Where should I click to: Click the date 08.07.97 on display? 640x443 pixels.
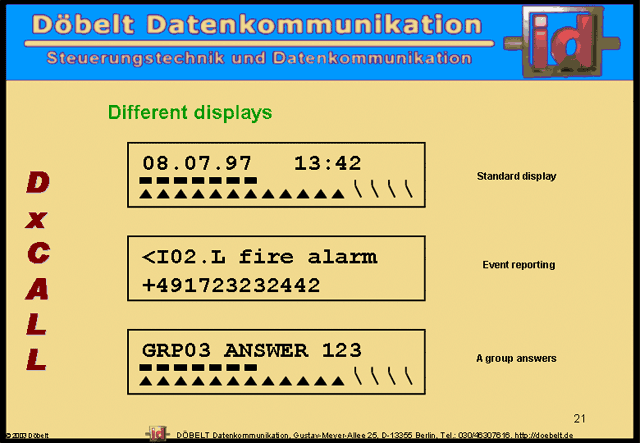coord(197,163)
